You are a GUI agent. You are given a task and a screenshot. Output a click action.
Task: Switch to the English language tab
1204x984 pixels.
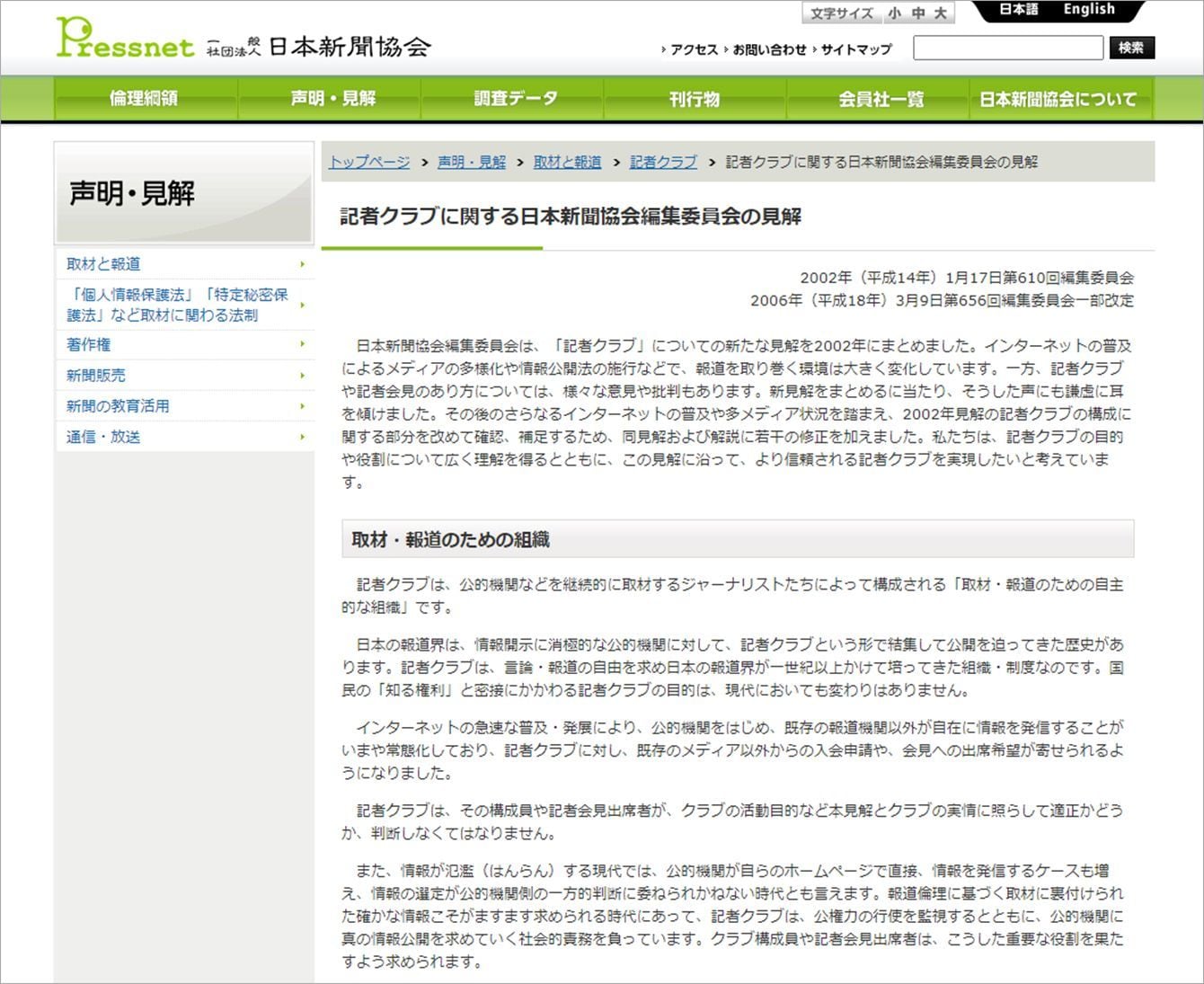point(1088,10)
